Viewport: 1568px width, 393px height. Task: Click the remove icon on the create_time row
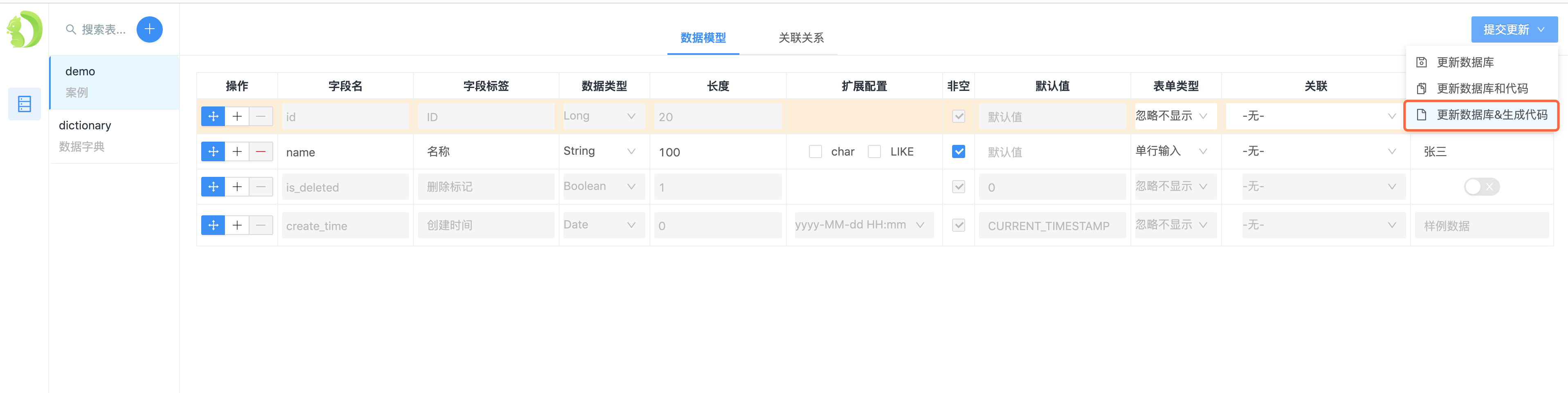[x=261, y=226]
